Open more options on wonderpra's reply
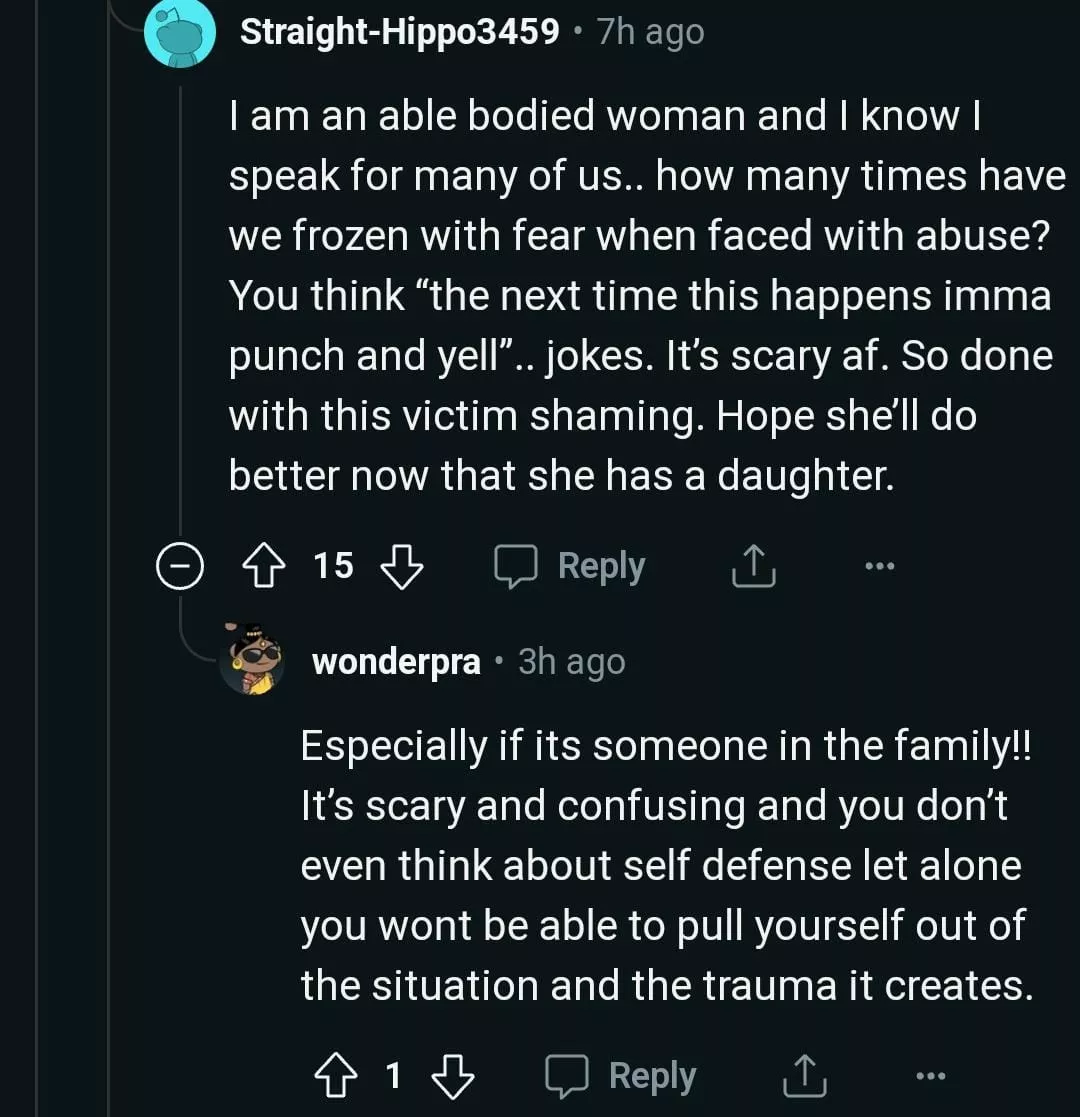The height and width of the screenshot is (1117, 1080). coord(930,1076)
